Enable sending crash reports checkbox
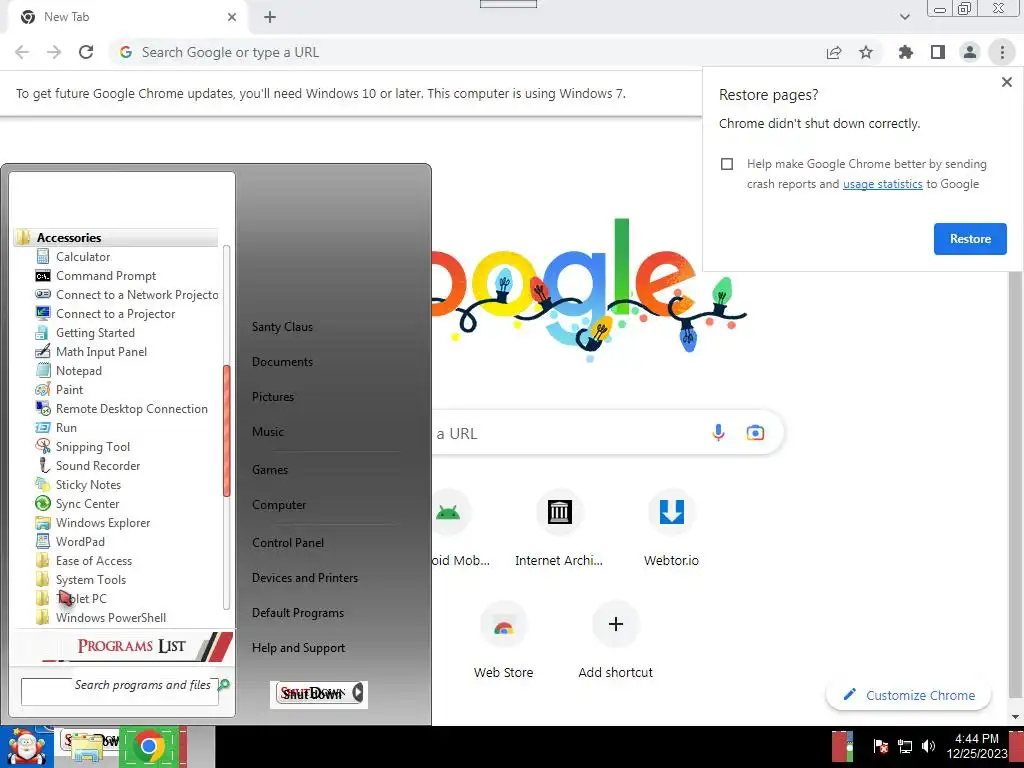 pyautogui.click(x=727, y=164)
